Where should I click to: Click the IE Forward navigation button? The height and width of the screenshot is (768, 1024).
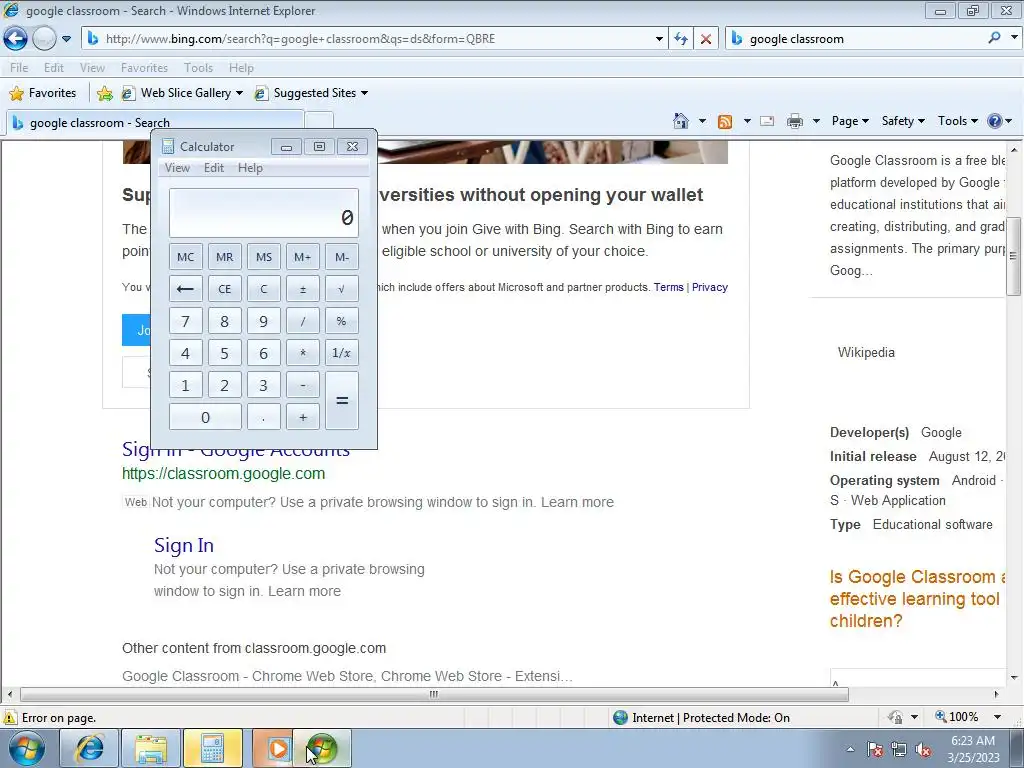(x=44, y=39)
